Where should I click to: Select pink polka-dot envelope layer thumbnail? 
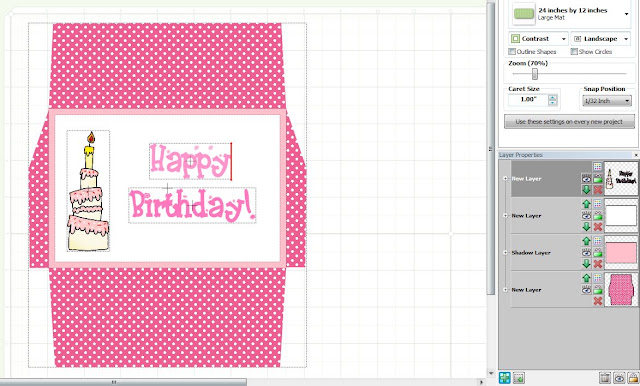(x=621, y=290)
